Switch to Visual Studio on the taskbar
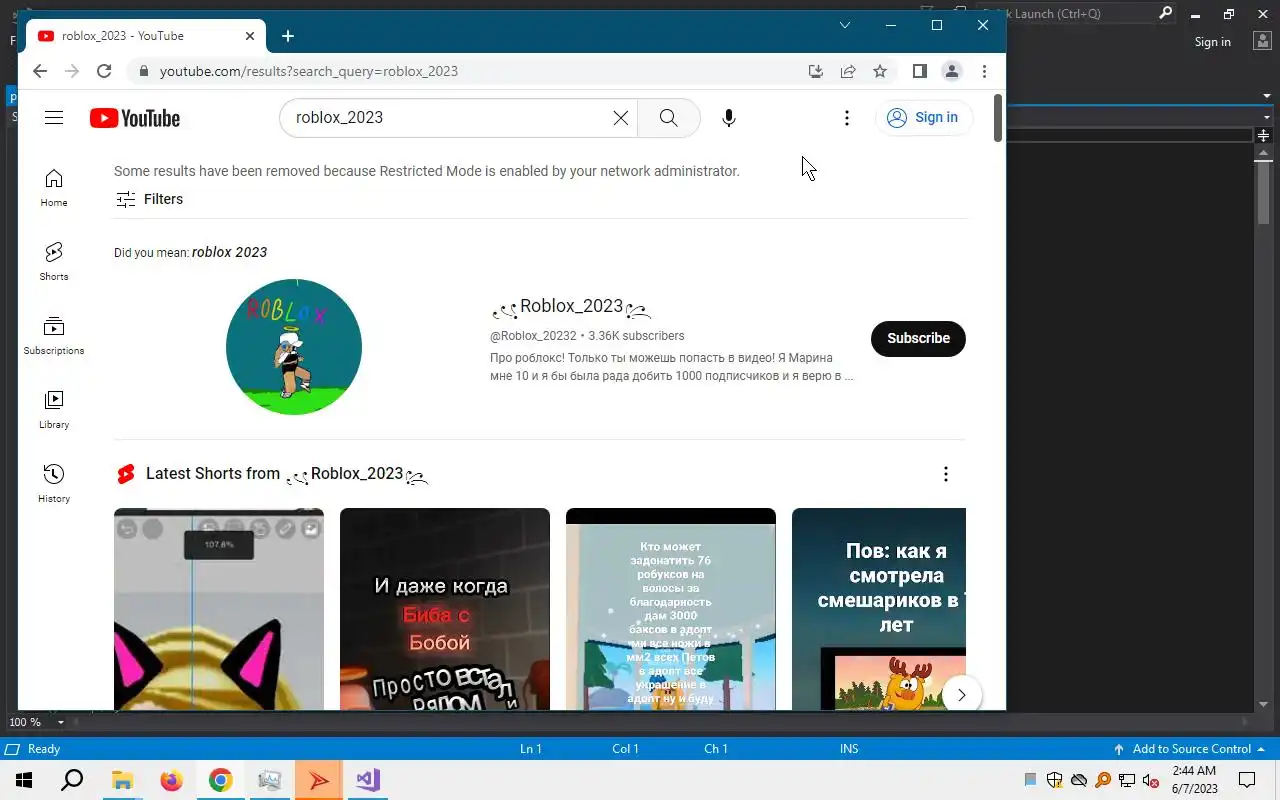Viewport: 1280px width, 800px height. [x=367, y=780]
